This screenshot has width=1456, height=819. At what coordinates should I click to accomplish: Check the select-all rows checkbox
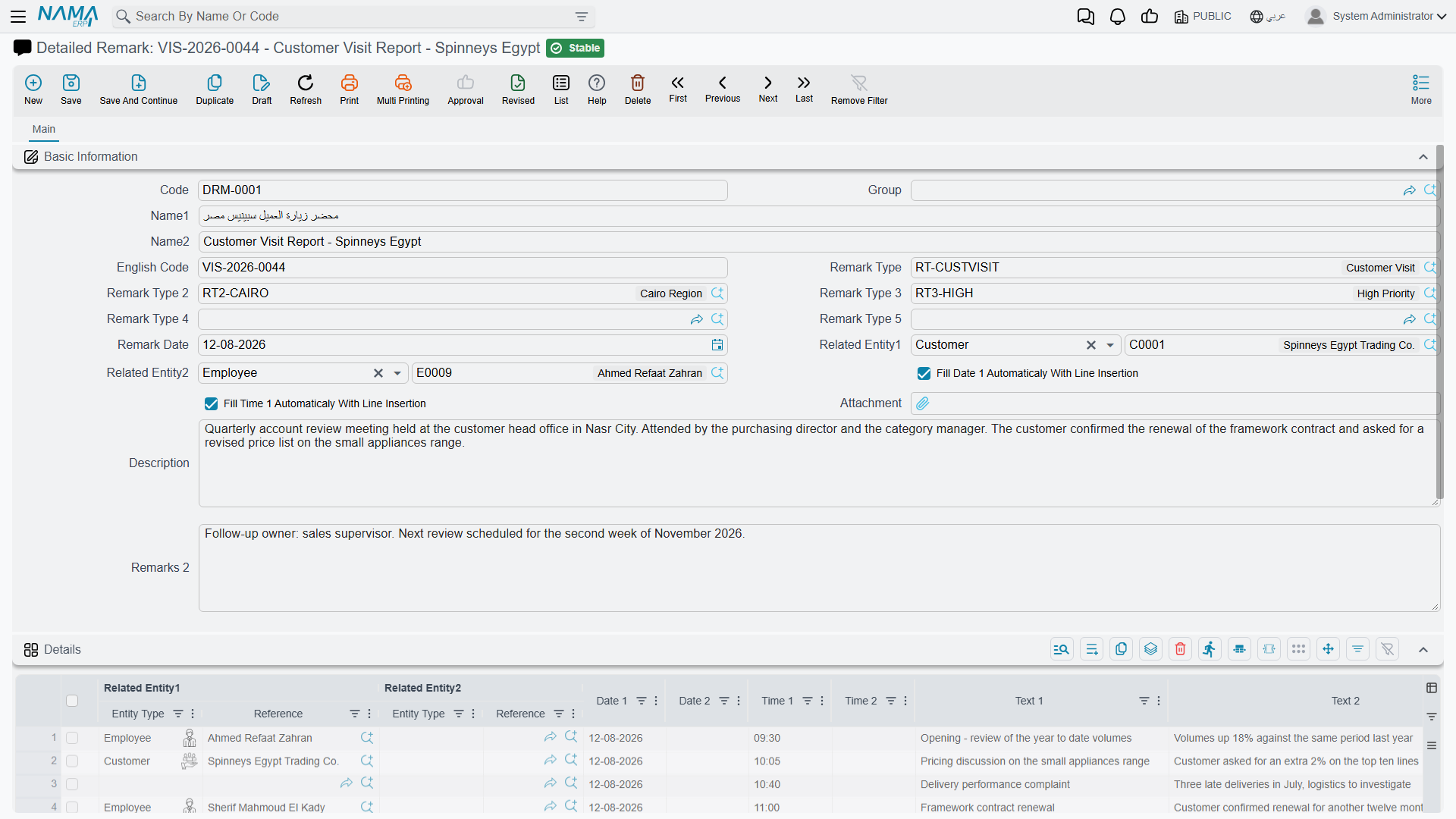(72, 701)
